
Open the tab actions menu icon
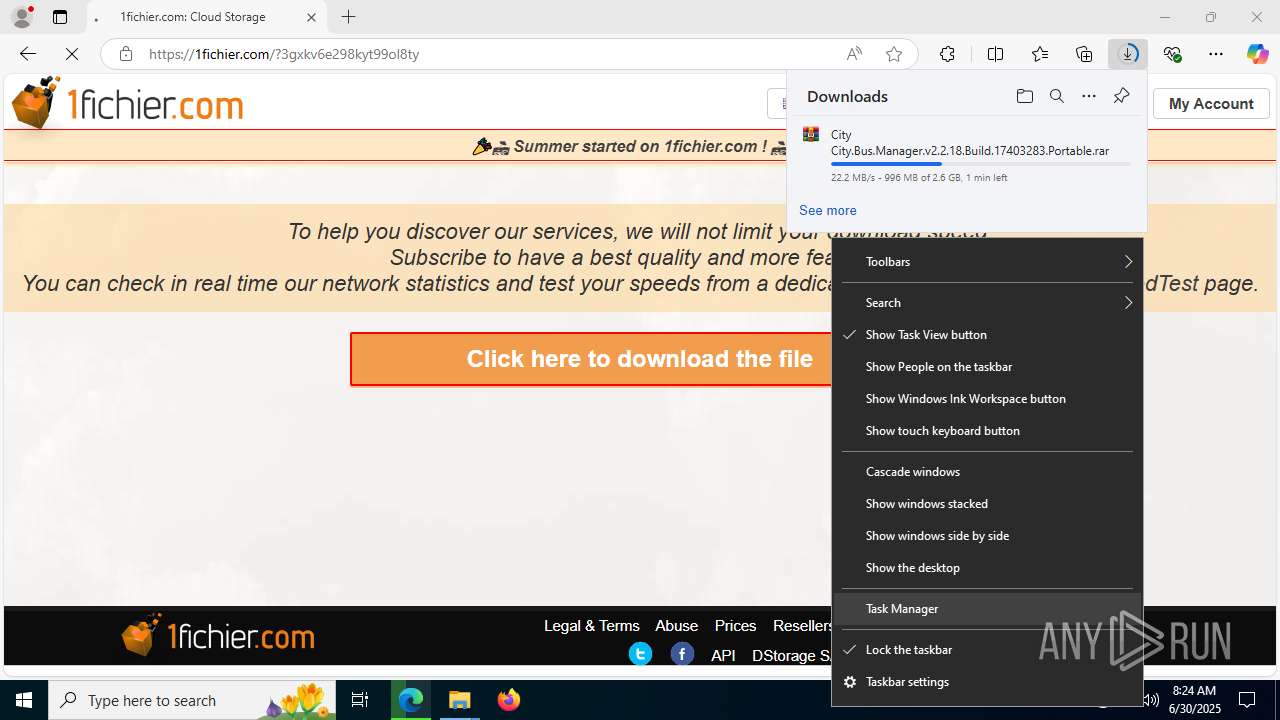[60, 17]
